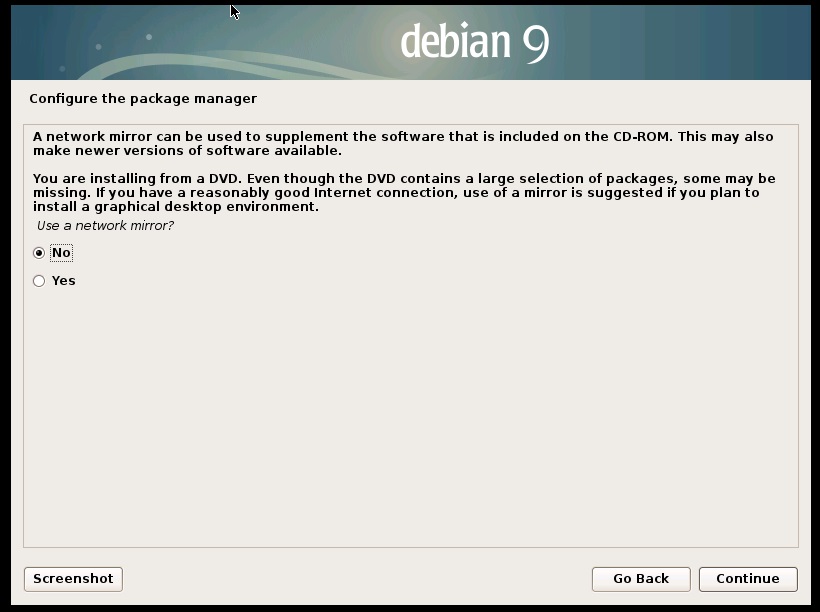
Task: Click the "Configure the package manager" heading
Action: [143, 99]
